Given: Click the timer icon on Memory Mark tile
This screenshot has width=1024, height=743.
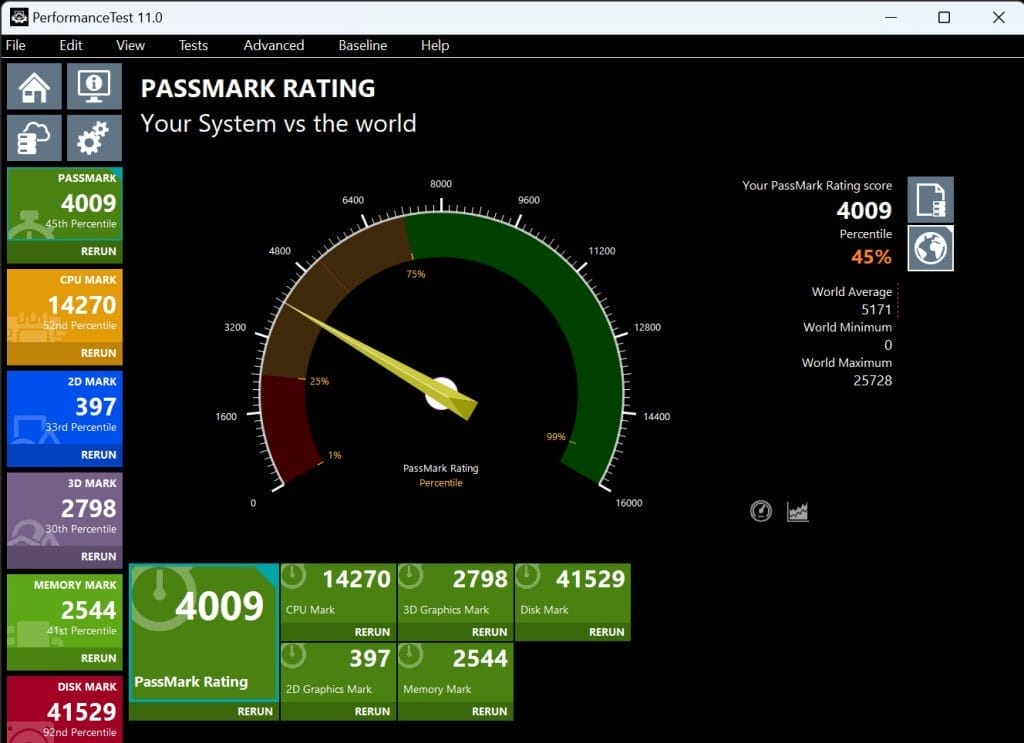Looking at the screenshot, I should [x=411, y=655].
